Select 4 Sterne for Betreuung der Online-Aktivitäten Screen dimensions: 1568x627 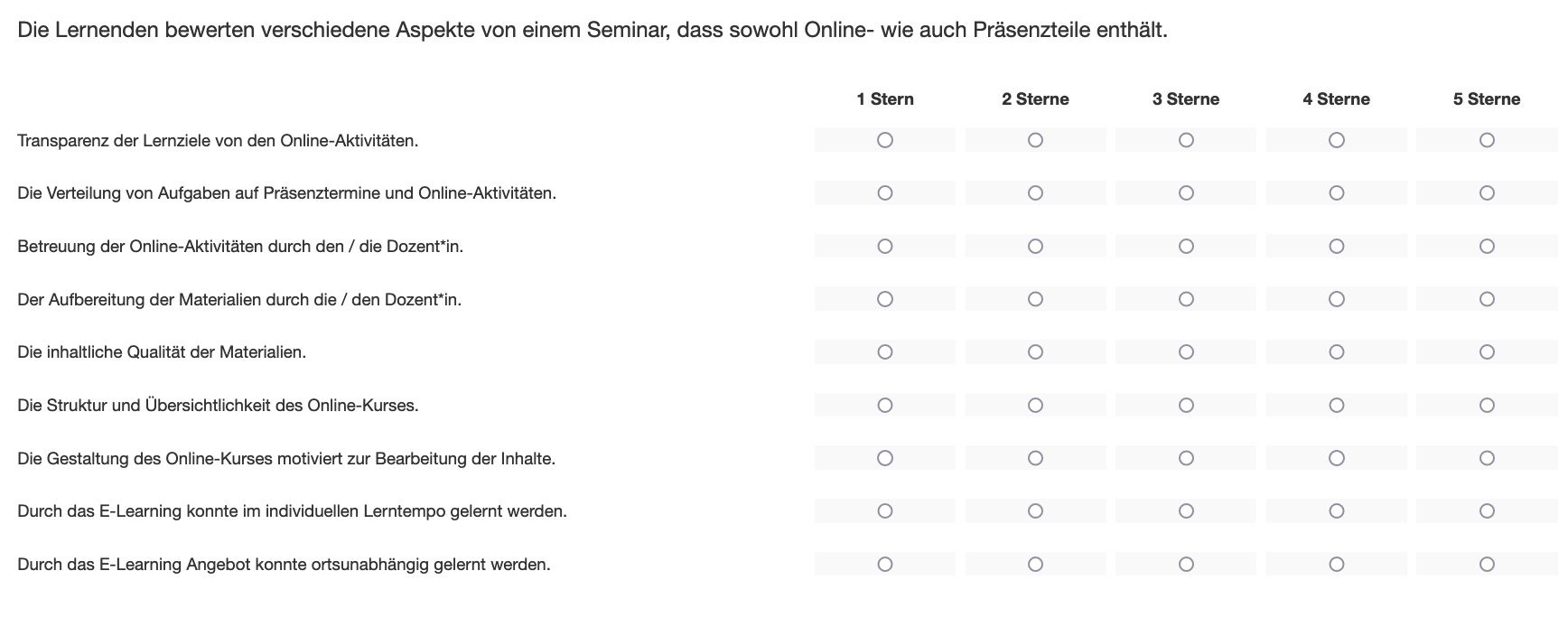pyautogui.click(x=1337, y=246)
